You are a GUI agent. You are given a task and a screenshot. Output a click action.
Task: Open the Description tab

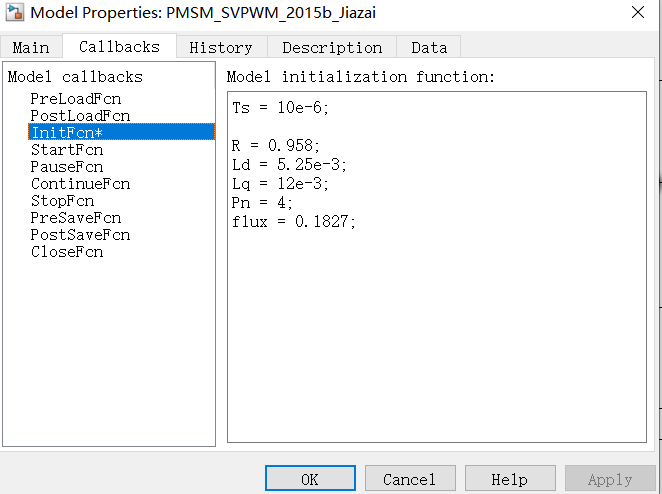click(332, 47)
